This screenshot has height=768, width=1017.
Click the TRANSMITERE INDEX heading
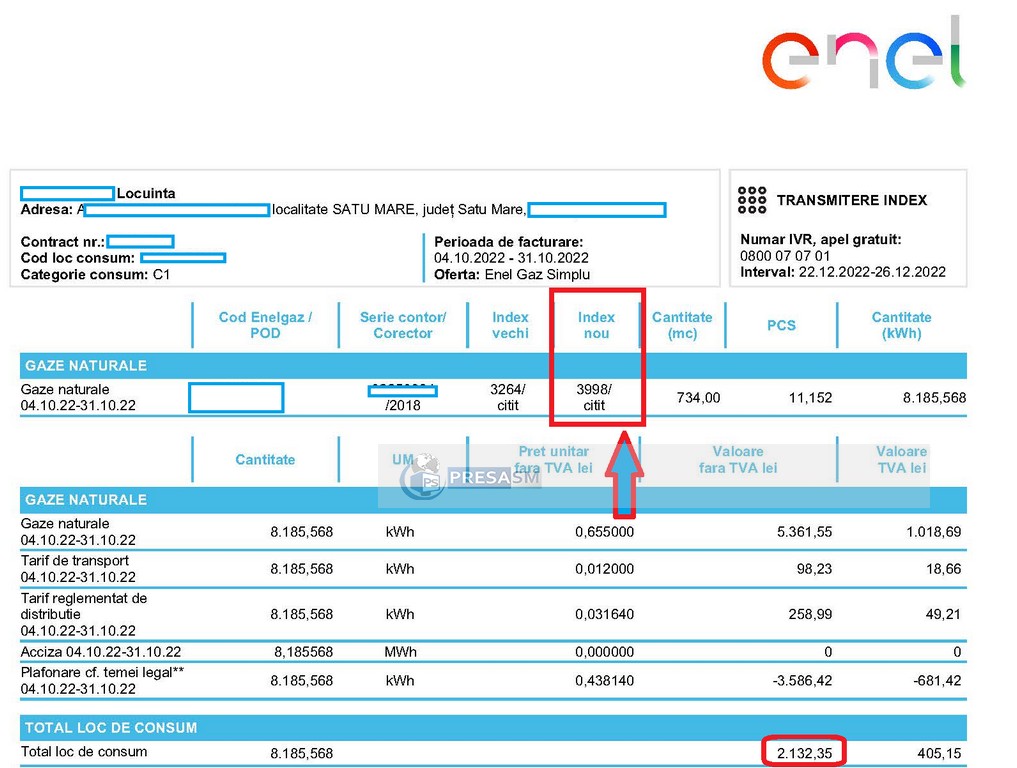click(851, 200)
